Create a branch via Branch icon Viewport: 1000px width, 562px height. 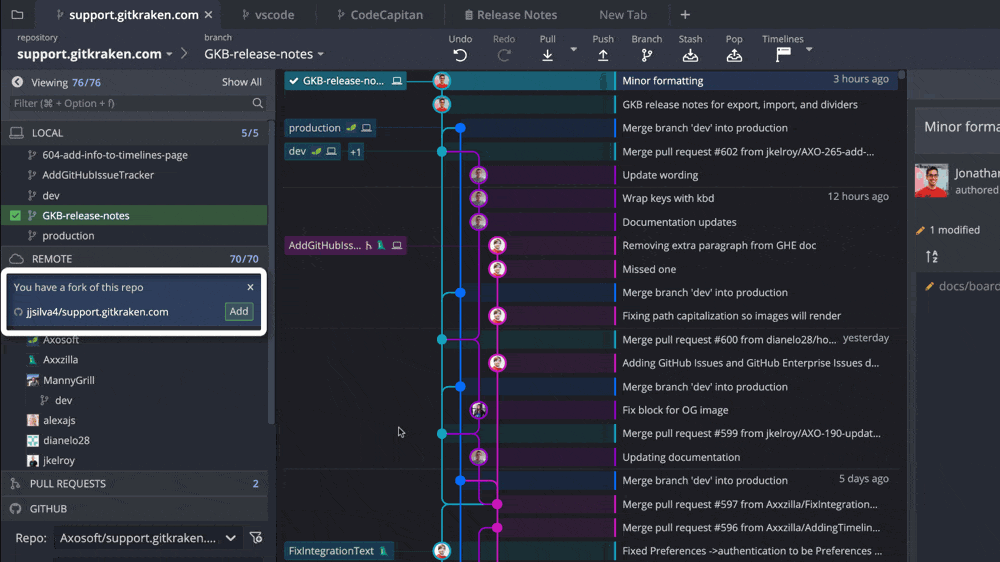pyautogui.click(x=647, y=55)
